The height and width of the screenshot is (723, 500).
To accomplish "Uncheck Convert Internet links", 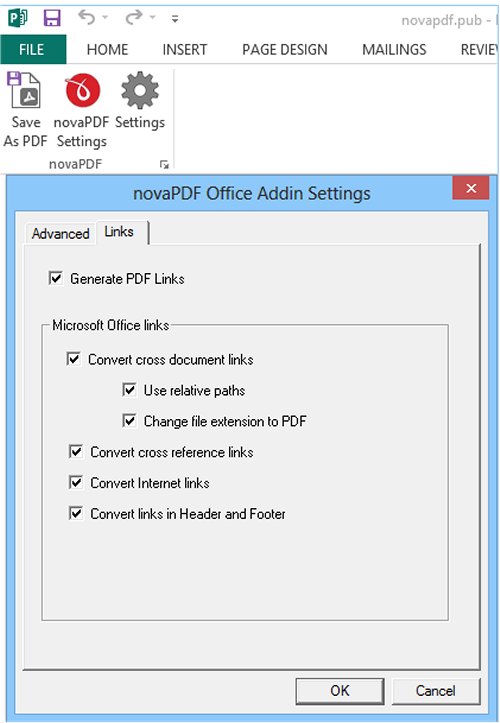I will pyautogui.click(x=76, y=483).
